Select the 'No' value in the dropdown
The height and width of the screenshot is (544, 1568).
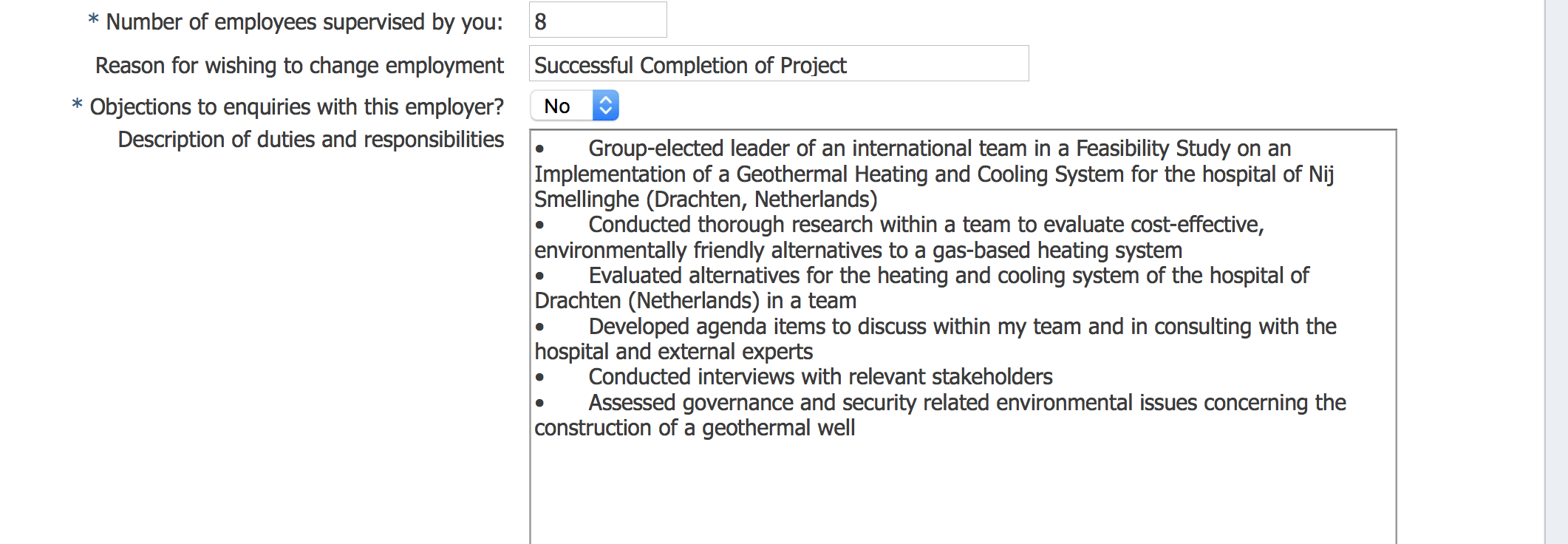(558, 105)
